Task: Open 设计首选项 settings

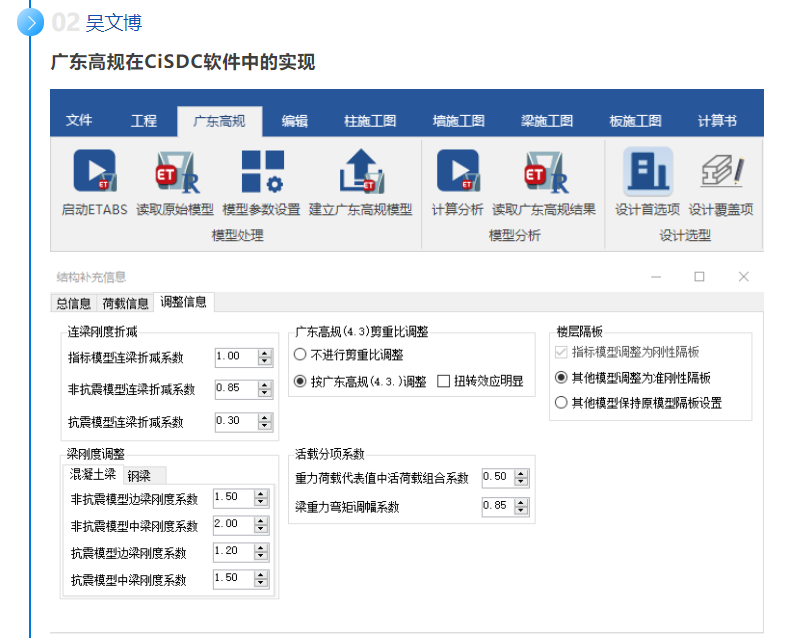Action: pos(648,172)
